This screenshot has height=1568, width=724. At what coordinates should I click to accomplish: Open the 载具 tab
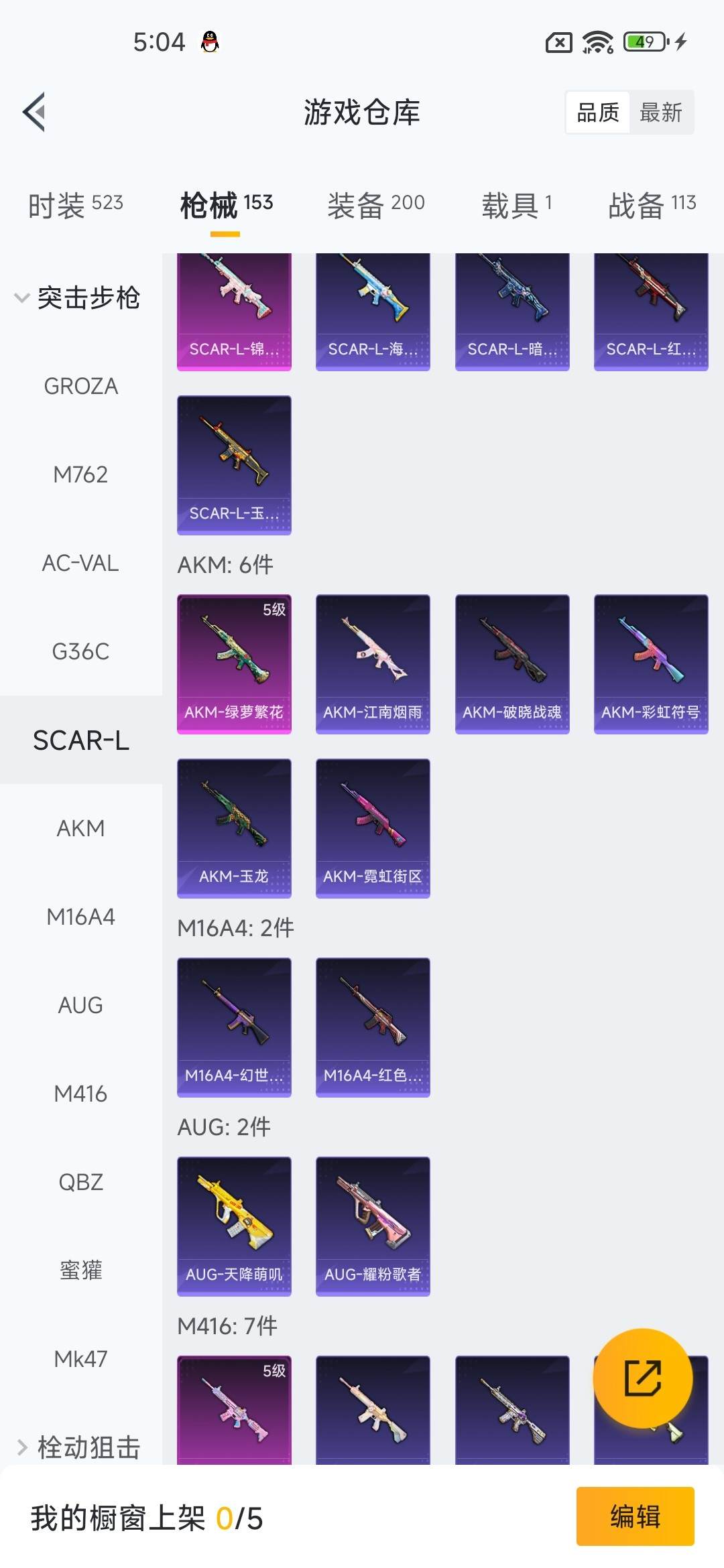(516, 204)
